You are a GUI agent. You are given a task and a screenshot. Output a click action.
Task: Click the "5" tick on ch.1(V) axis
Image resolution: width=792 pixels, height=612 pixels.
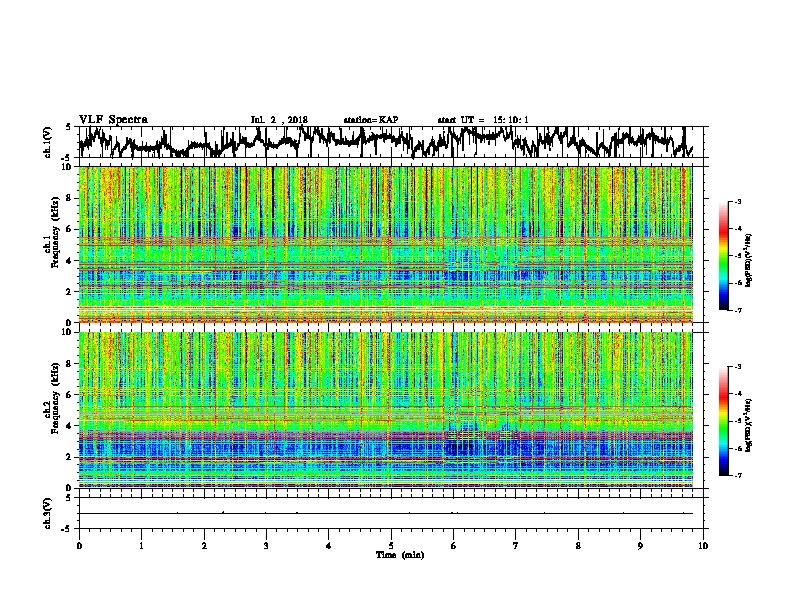click(69, 127)
